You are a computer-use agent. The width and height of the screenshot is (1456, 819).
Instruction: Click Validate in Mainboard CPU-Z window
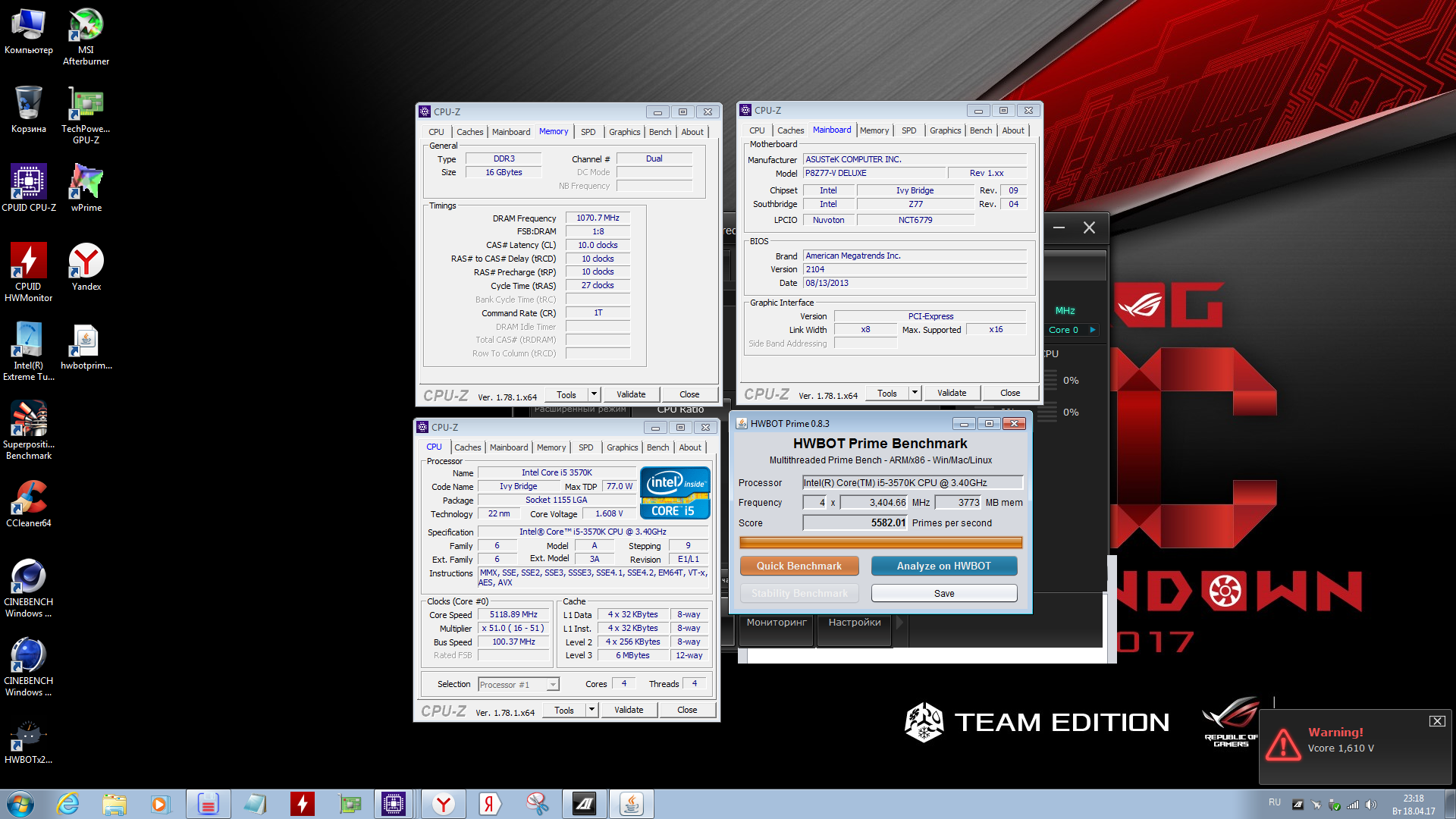pos(952,393)
